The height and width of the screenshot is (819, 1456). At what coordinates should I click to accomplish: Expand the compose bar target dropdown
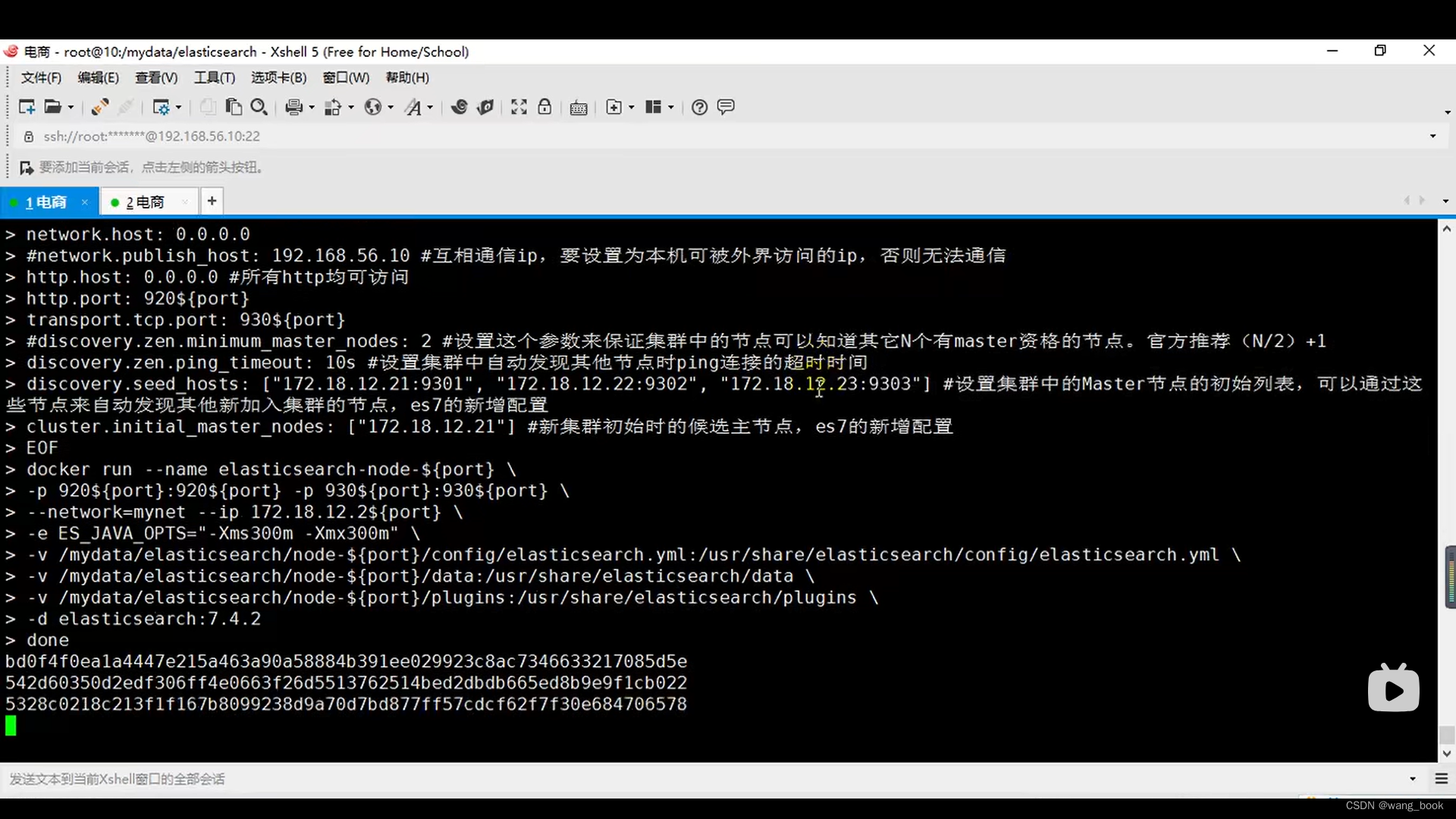tap(1412, 779)
